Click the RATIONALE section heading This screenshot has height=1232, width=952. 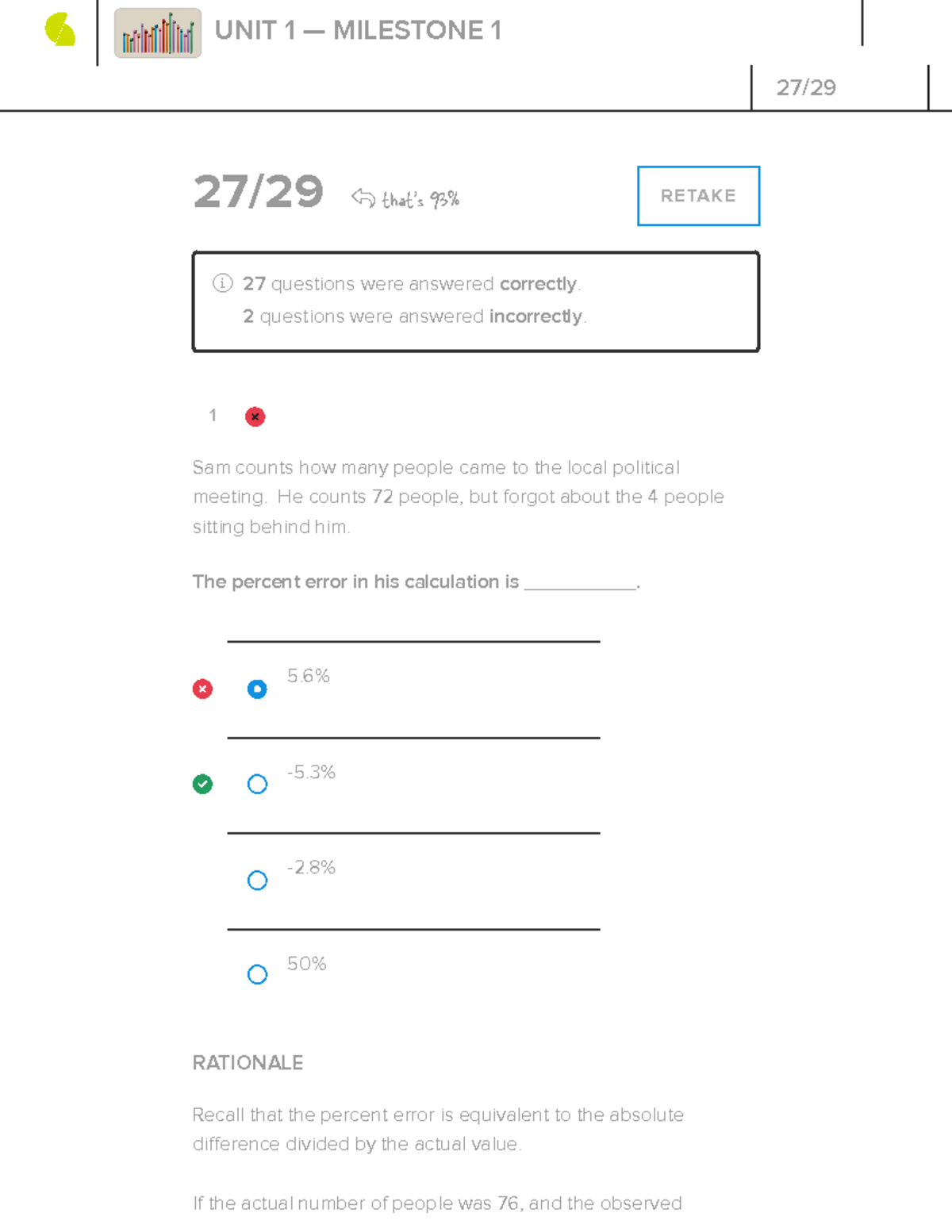tap(248, 1063)
